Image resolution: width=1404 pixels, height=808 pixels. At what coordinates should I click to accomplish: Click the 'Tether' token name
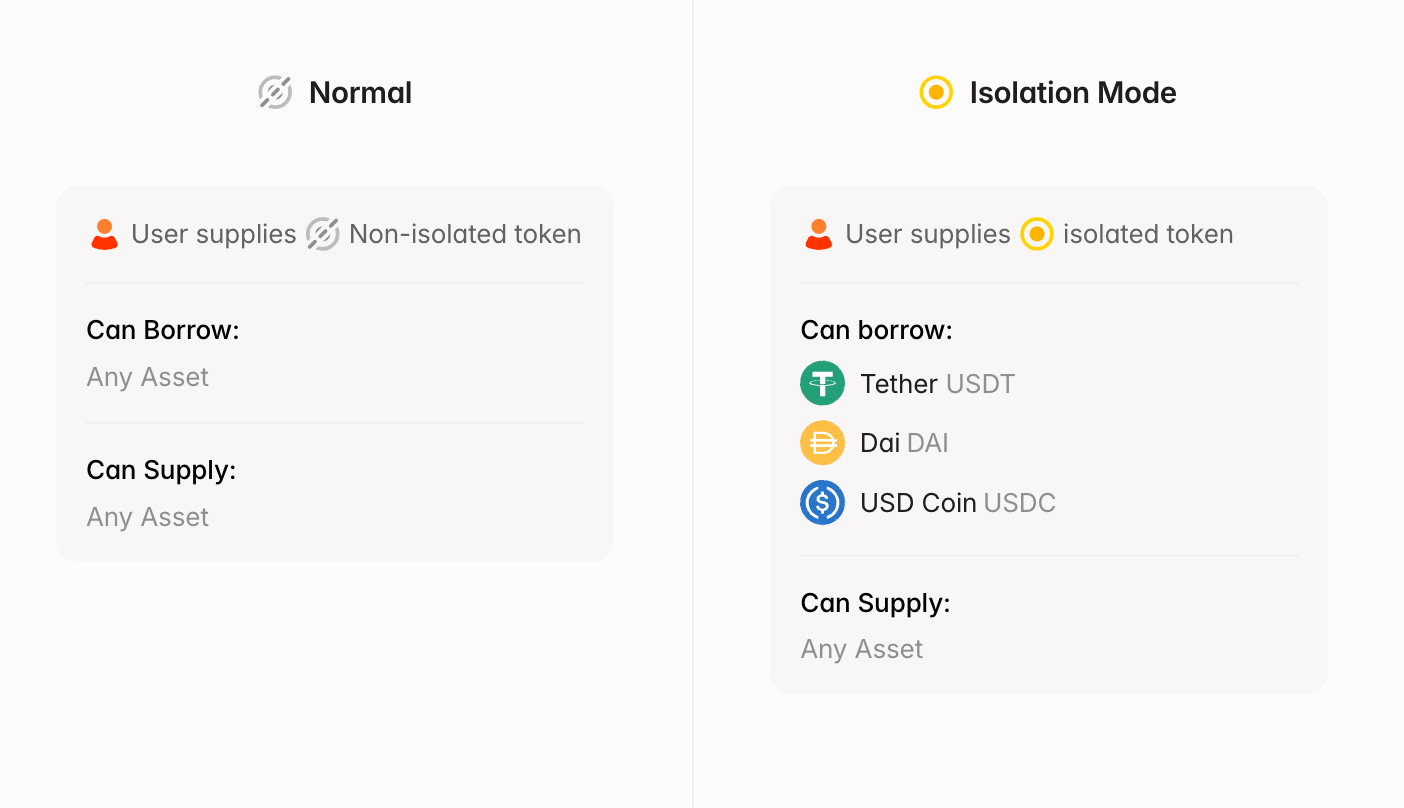(x=898, y=383)
